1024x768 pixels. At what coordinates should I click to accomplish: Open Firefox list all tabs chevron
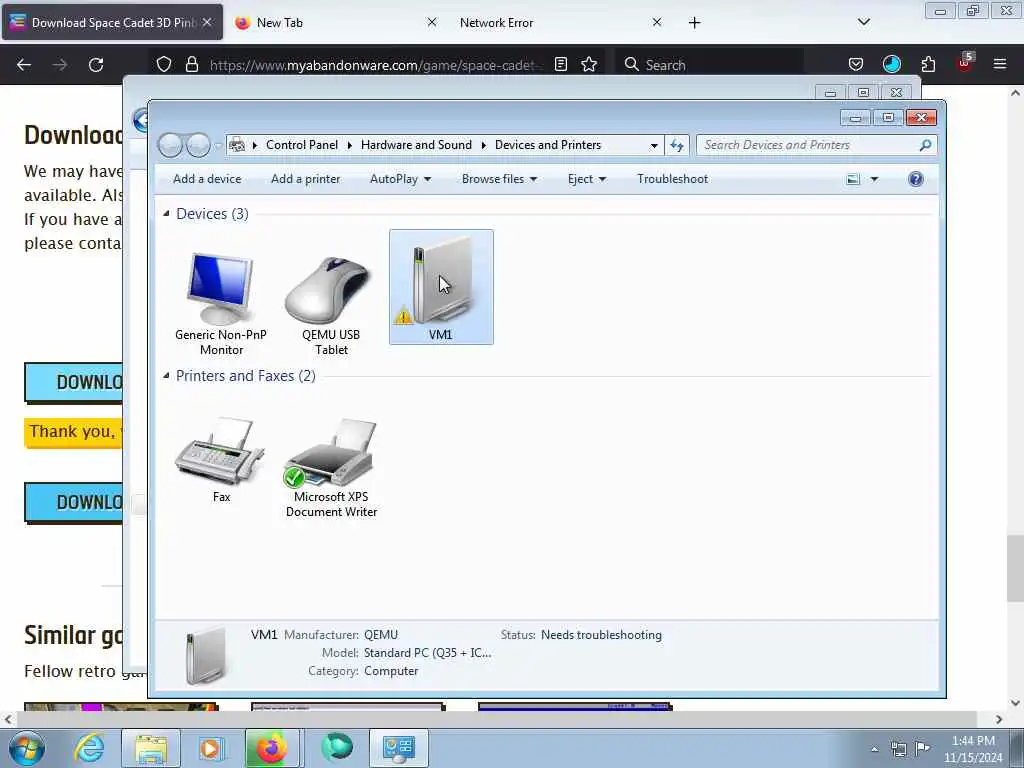863,22
